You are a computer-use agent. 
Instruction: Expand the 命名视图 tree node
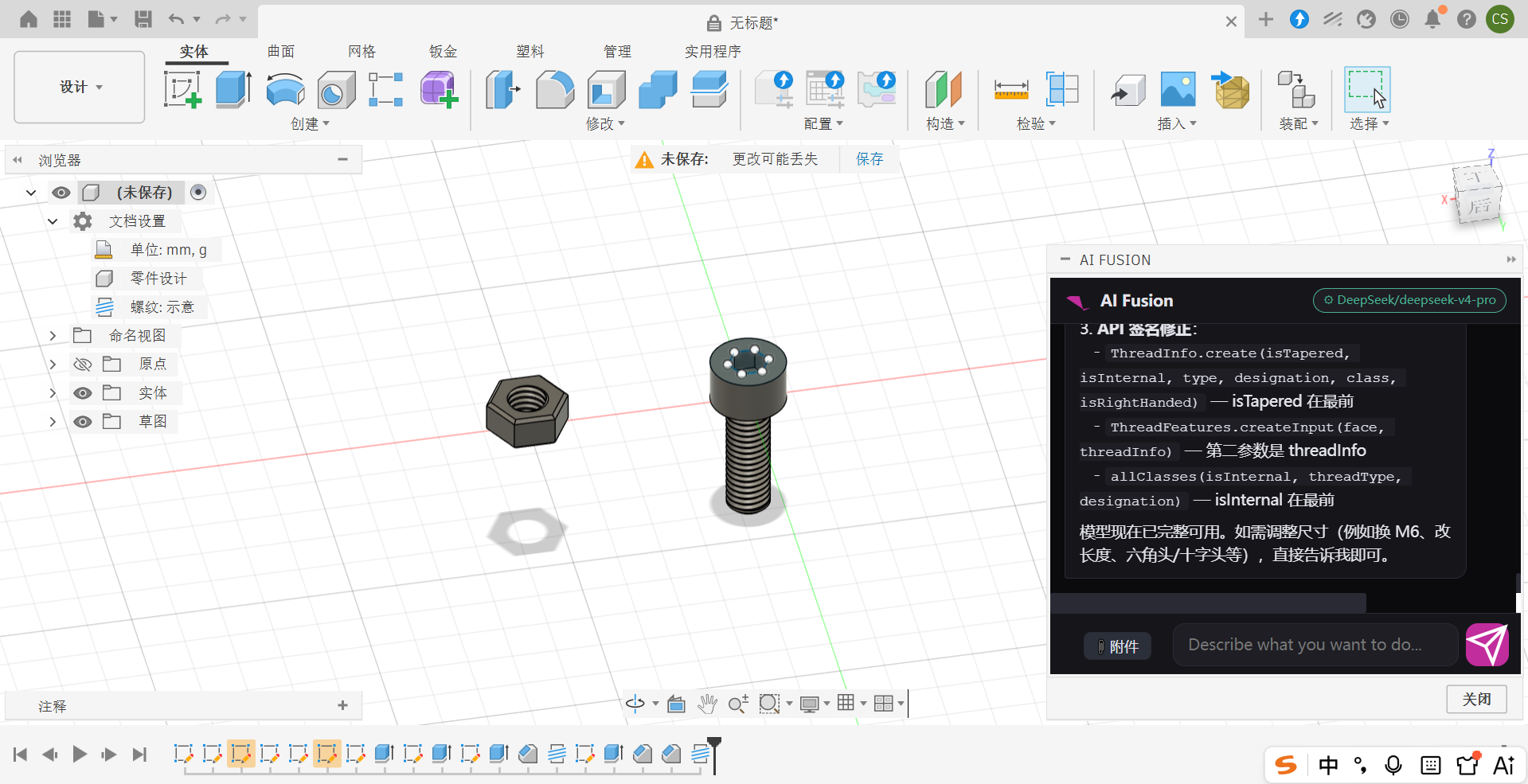53,336
